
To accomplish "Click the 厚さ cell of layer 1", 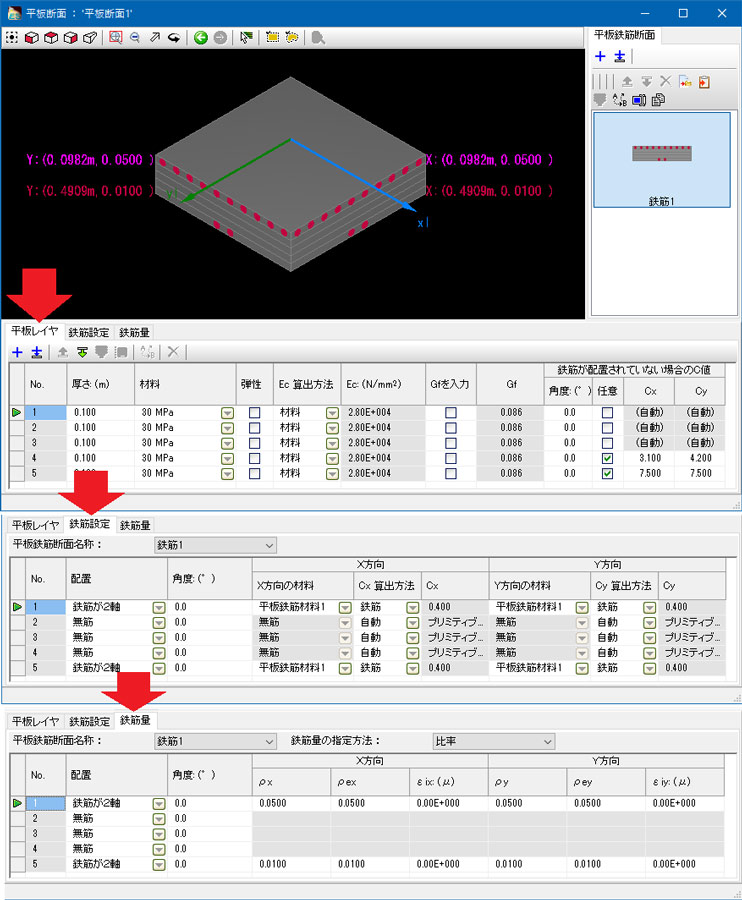I will tap(101, 413).
